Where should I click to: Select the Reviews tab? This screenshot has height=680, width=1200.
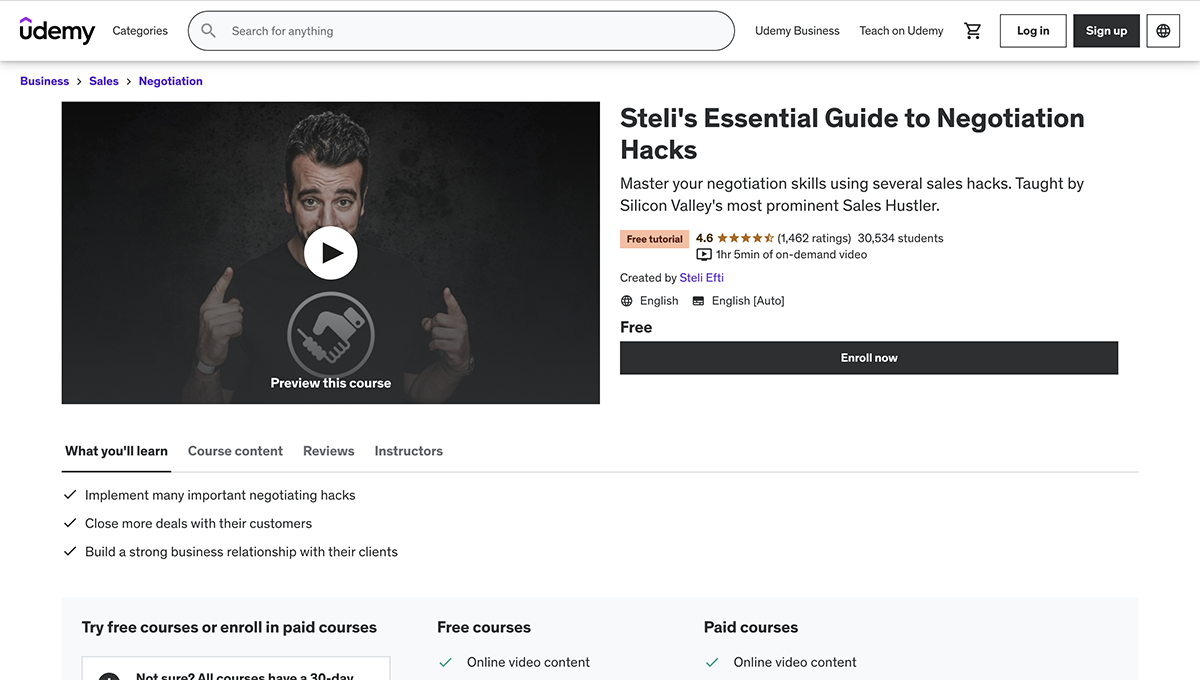[328, 451]
